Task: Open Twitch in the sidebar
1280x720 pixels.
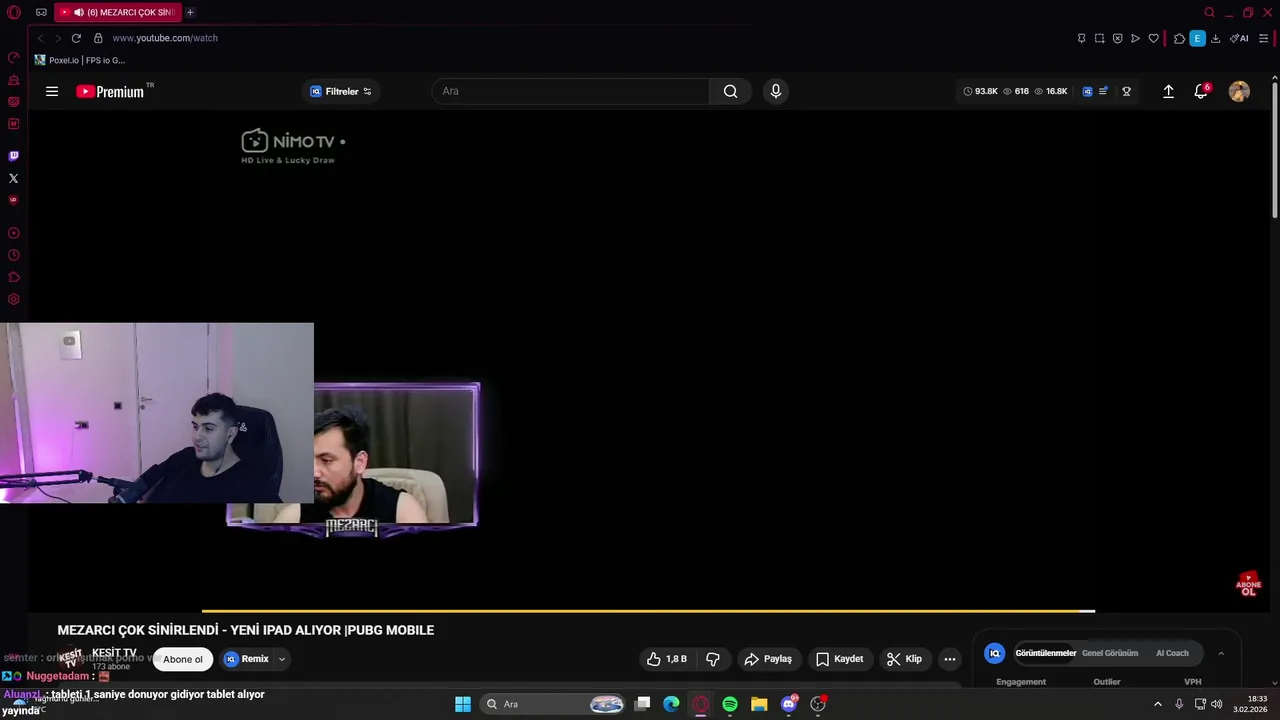Action: coord(14,156)
